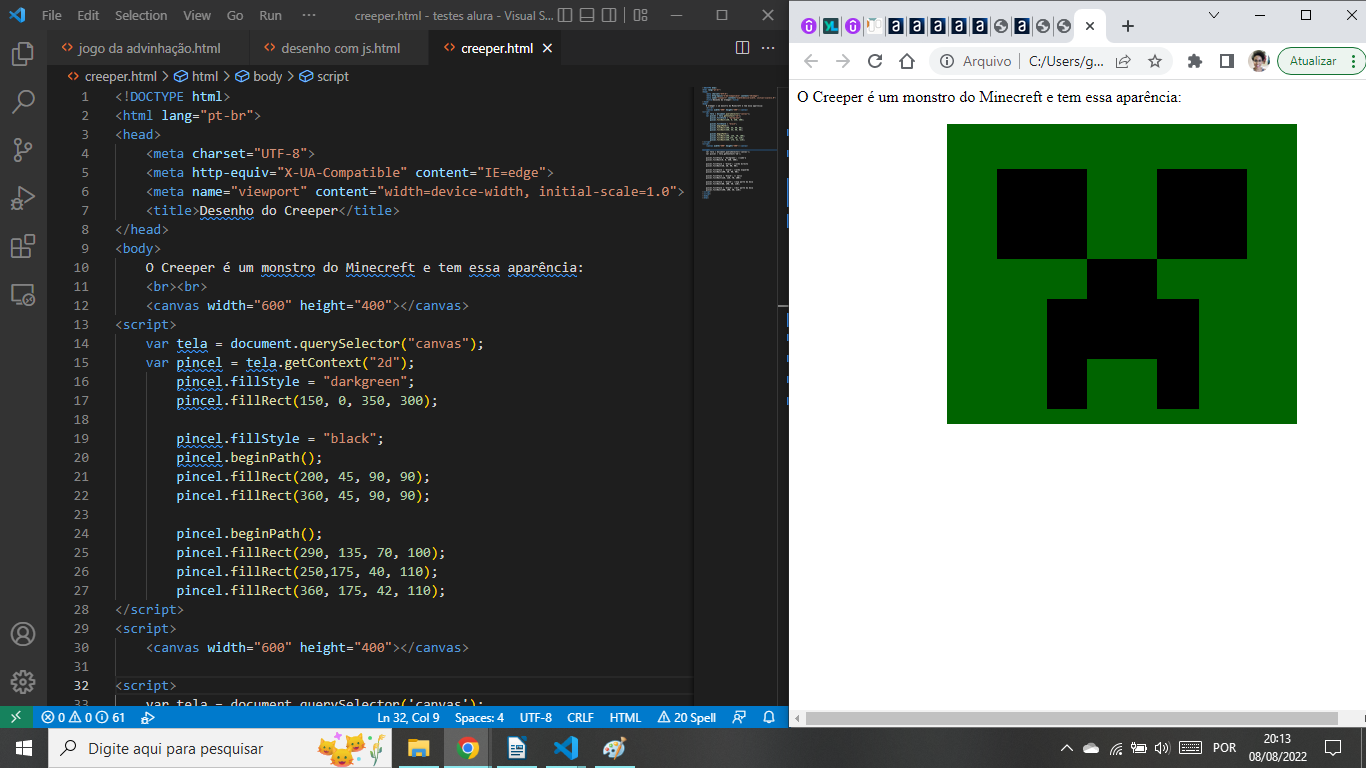Screen dimensions: 1366x768
Task: Open the Extensions view
Action: click(23, 246)
